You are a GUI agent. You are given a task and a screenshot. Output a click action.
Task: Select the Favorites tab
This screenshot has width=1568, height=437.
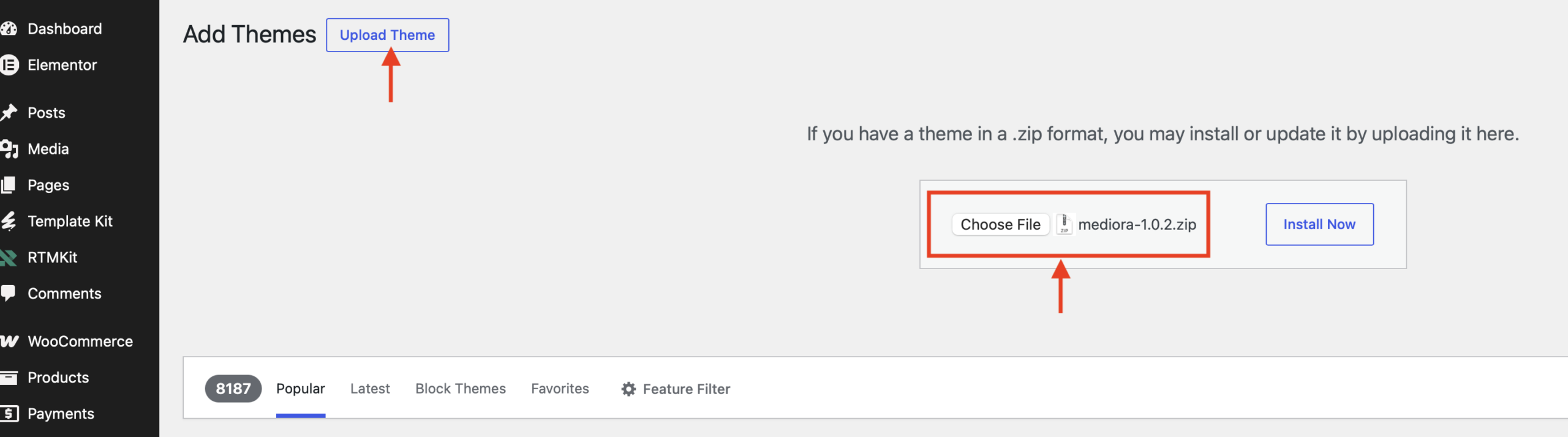560,389
